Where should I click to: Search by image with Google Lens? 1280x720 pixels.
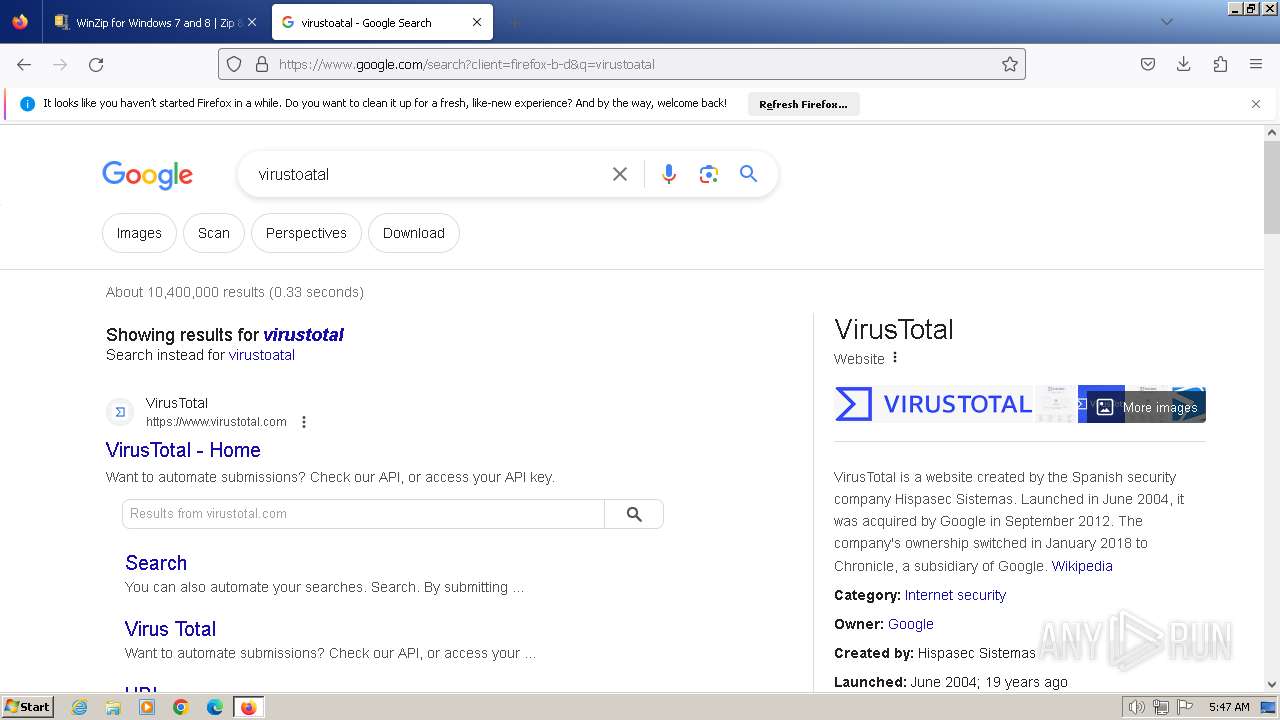[709, 174]
